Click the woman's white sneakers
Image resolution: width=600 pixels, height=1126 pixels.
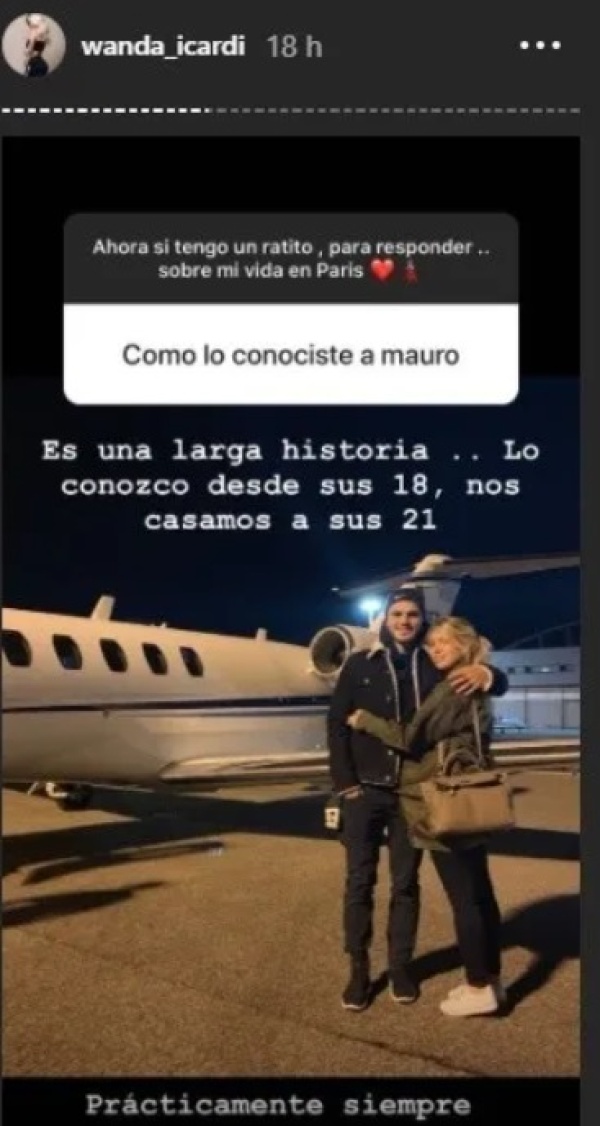point(471,999)
